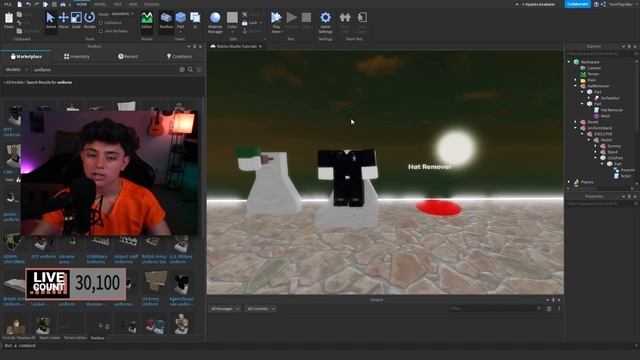Open the Marketplace tab in Toolbox
The width and height of the screenshot is (640, 360).
pyautogui.click(x=26, y=56)
